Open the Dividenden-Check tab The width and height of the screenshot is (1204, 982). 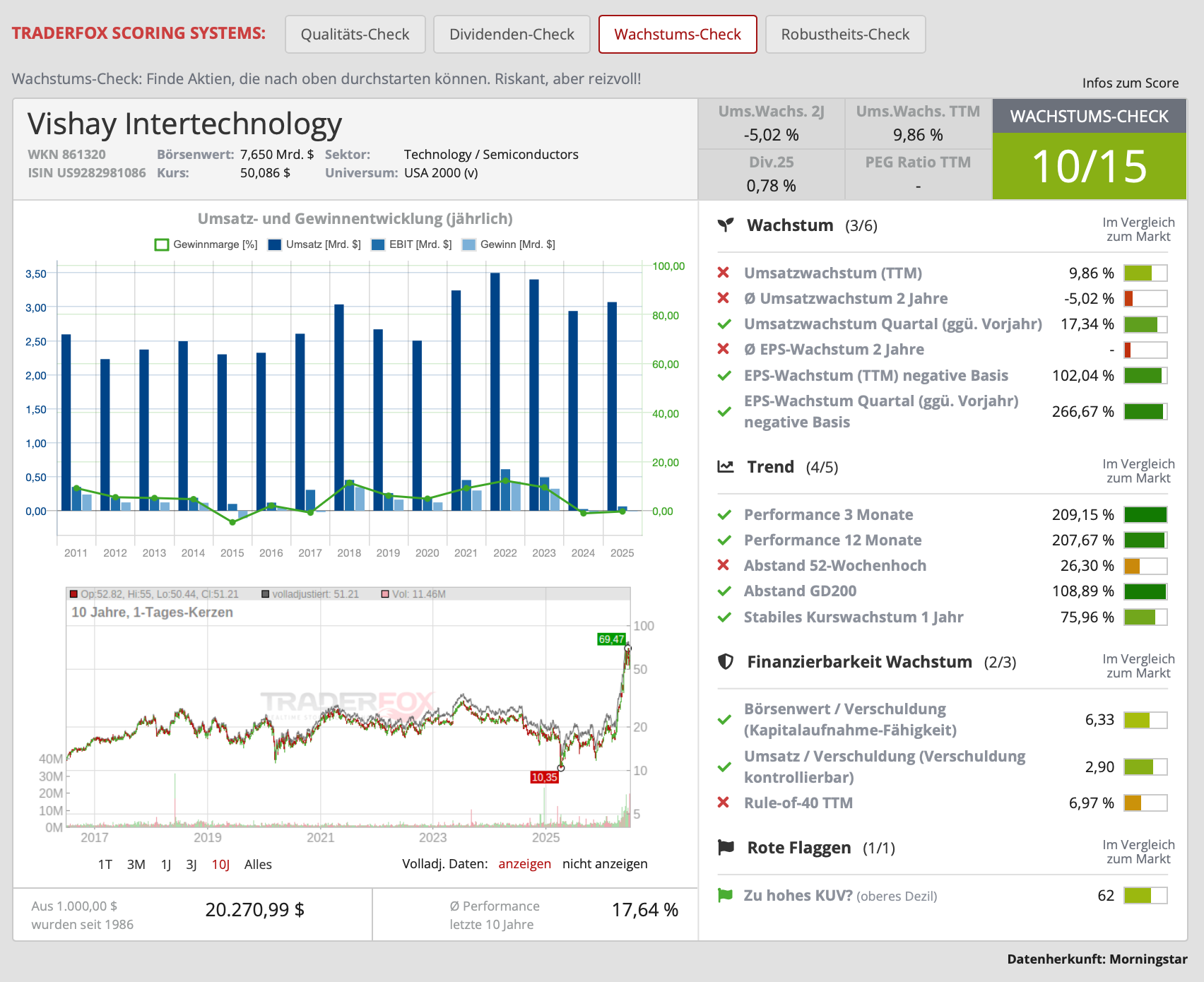pos(512,35)
